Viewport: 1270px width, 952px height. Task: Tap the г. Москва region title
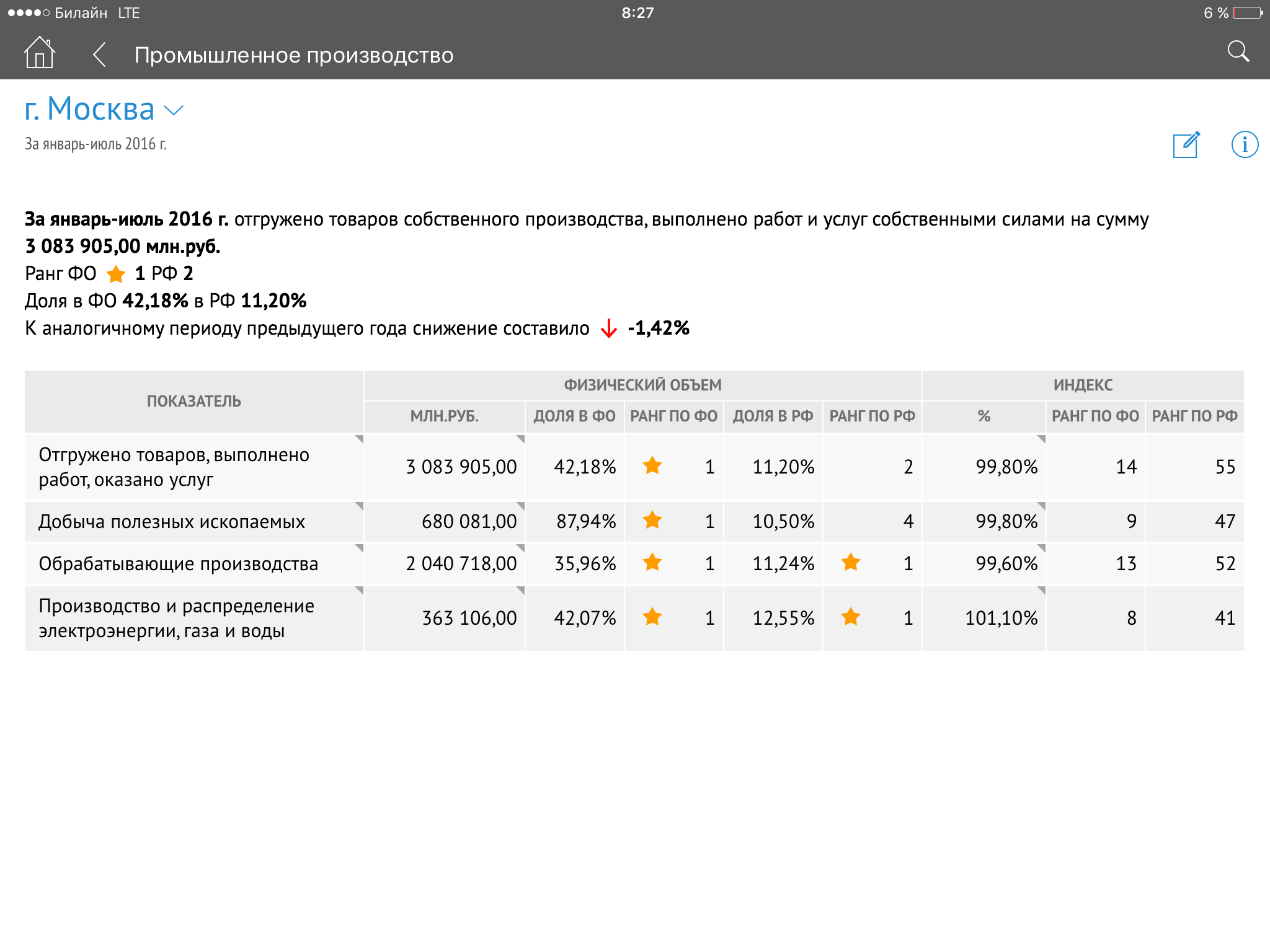pyautogui.click(x=90, y=109)
